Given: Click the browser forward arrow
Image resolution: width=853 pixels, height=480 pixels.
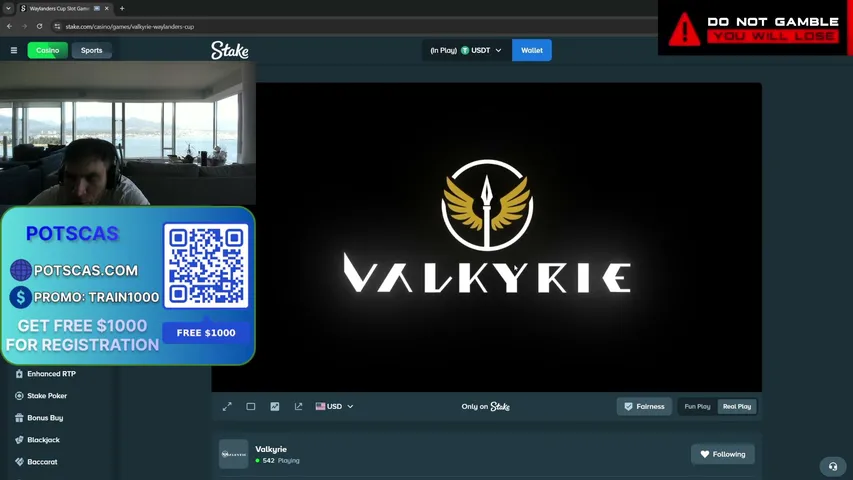Looking at the screenshot, I should 24,26.
